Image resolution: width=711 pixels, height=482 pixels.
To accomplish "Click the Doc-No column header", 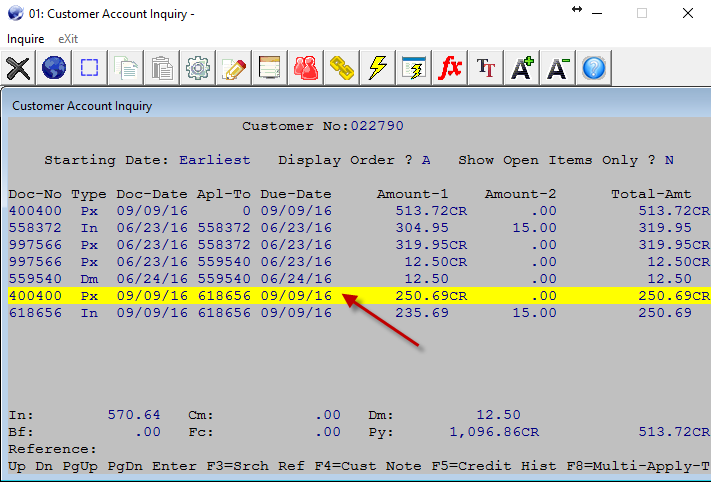I will (x=35, y=194).
